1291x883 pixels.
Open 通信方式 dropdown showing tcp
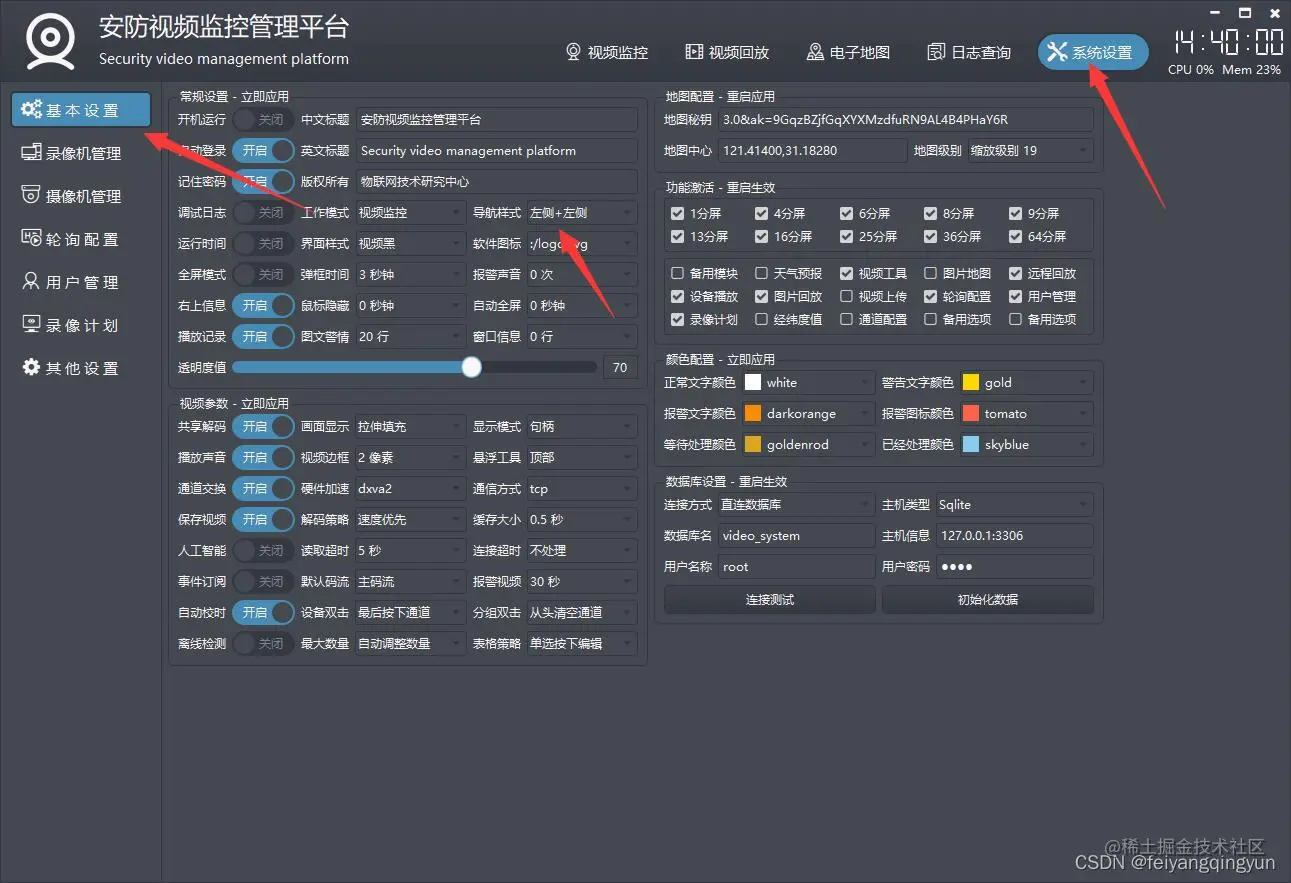(x=582, y=488)
